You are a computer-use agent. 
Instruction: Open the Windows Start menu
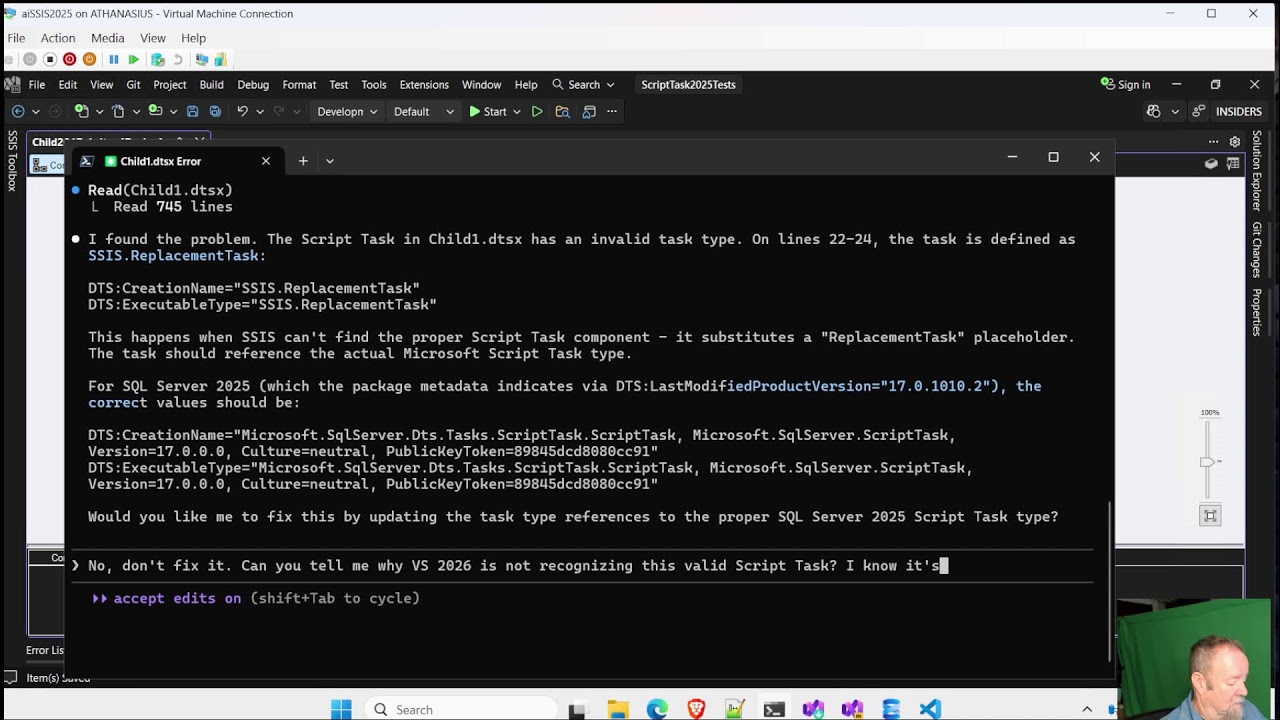click(x=341, y=709)
